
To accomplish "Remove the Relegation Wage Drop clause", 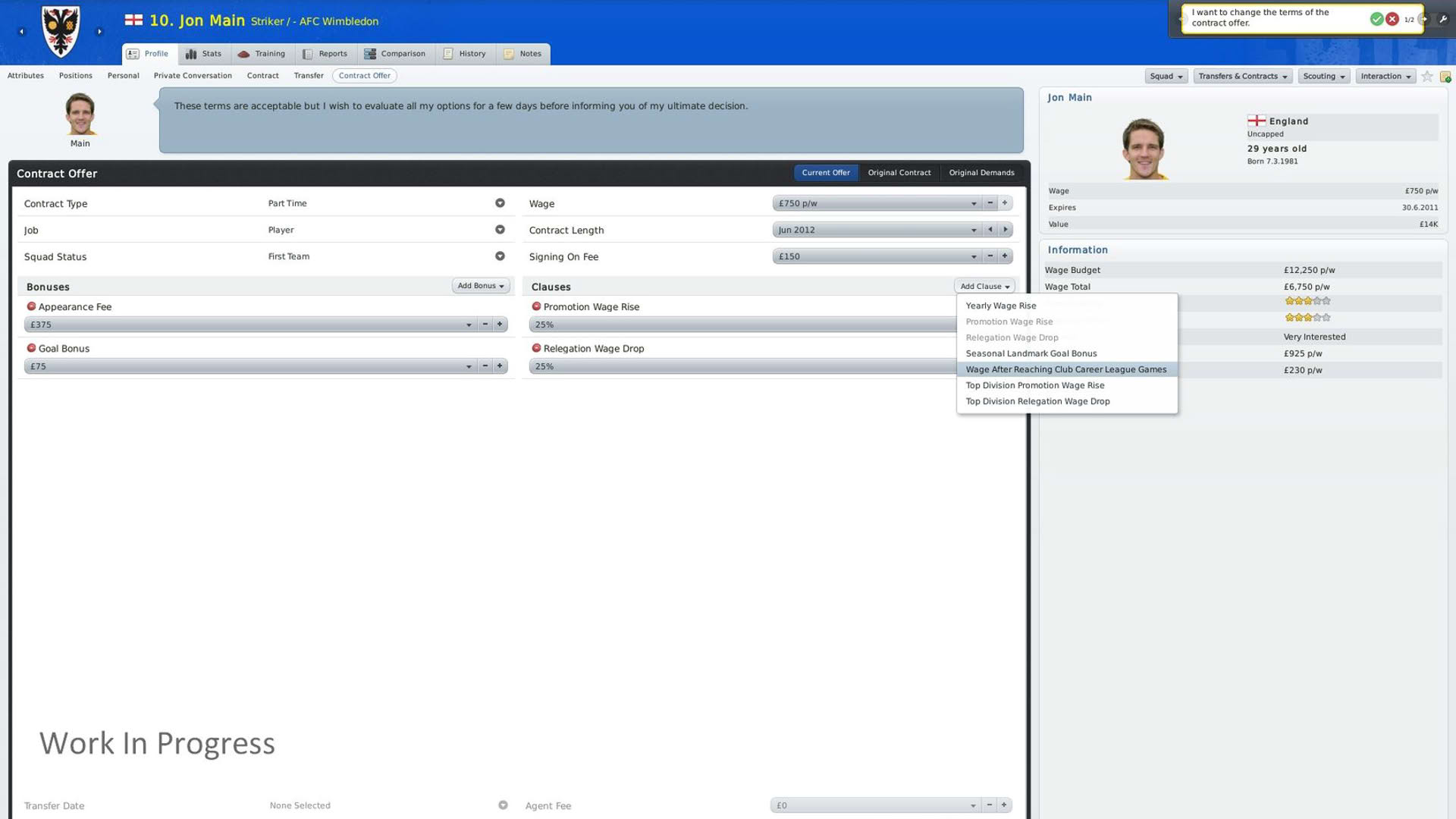I will (536, 348).
